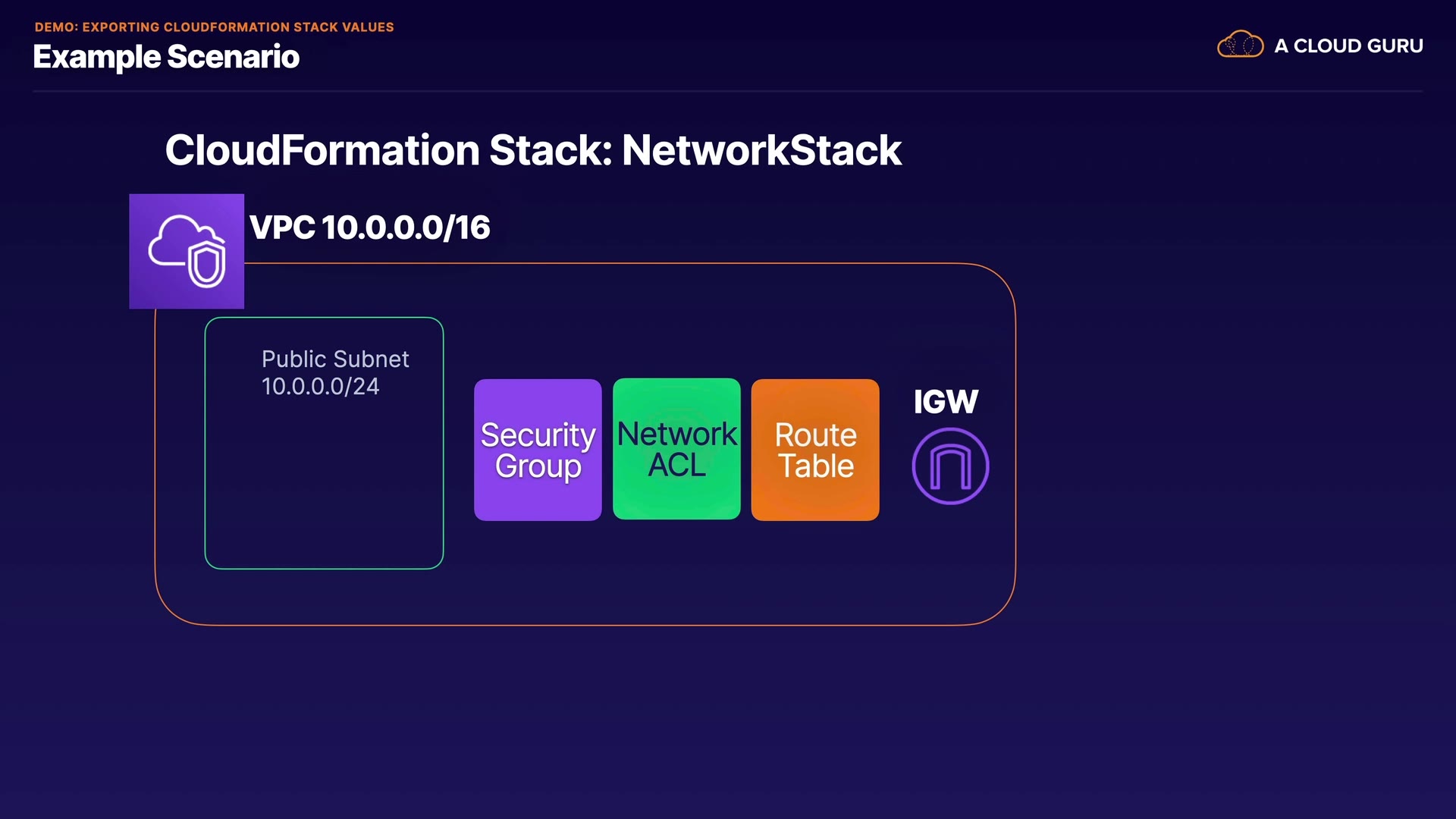This screenshot has width=1456, height=819.
Task: Click the word NetworkStack in the heading
Action: 761,150
